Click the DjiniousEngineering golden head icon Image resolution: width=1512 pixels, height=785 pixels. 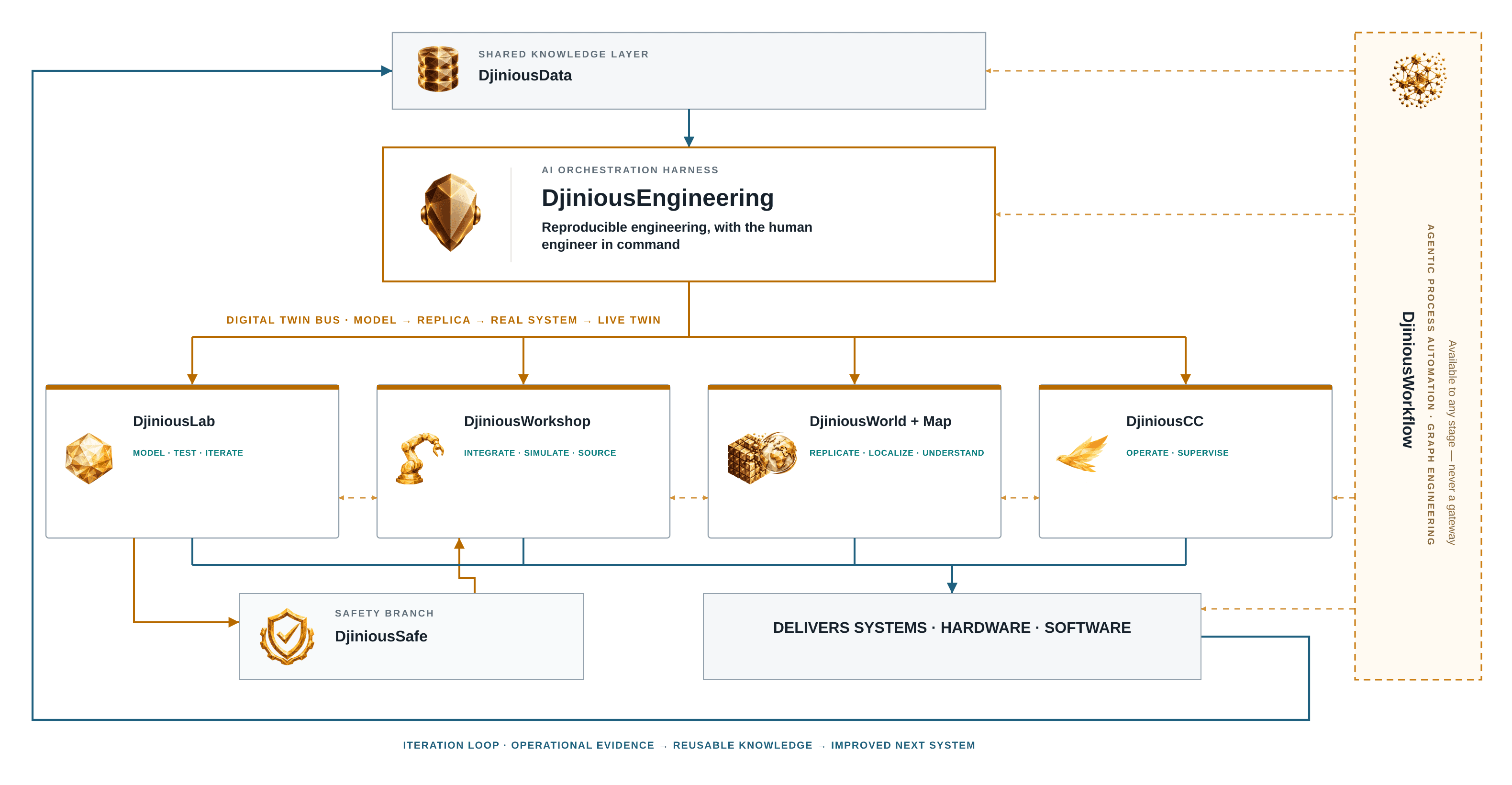[451, 213]
